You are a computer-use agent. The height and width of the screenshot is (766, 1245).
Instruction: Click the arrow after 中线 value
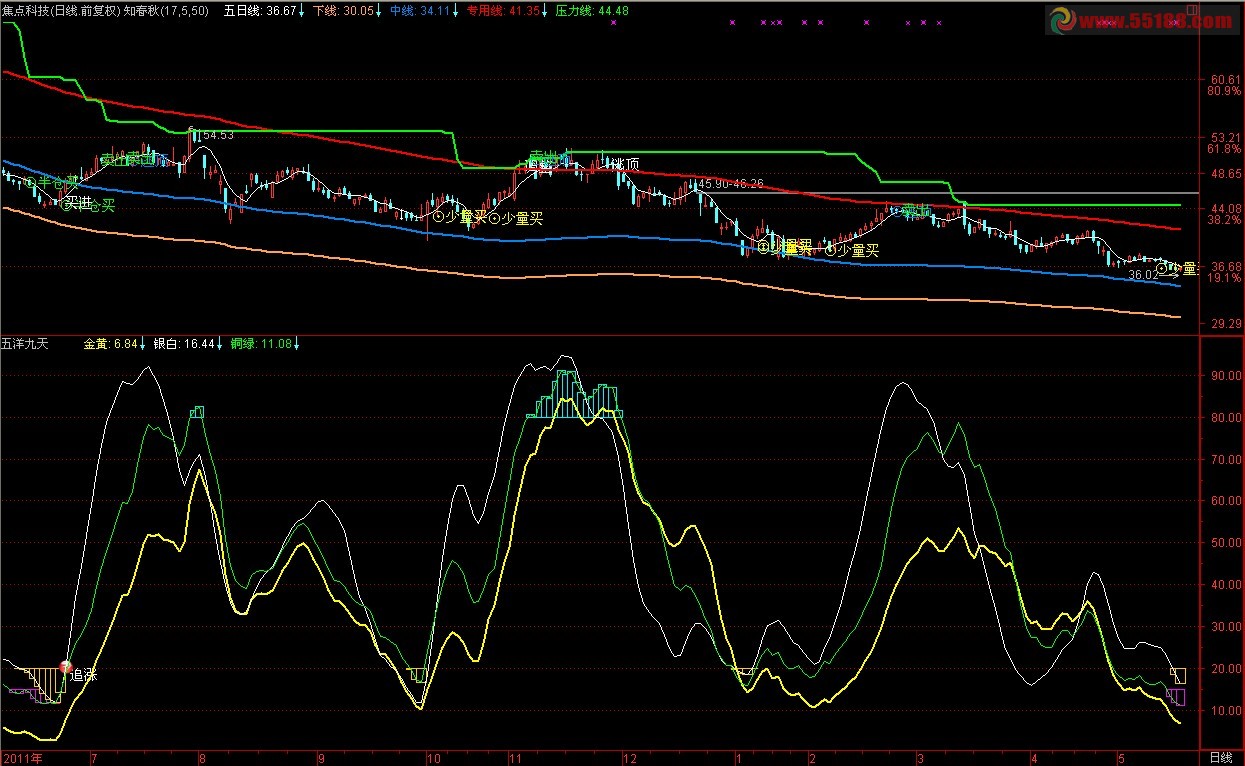pyautogui.click(x=456, y=10)
